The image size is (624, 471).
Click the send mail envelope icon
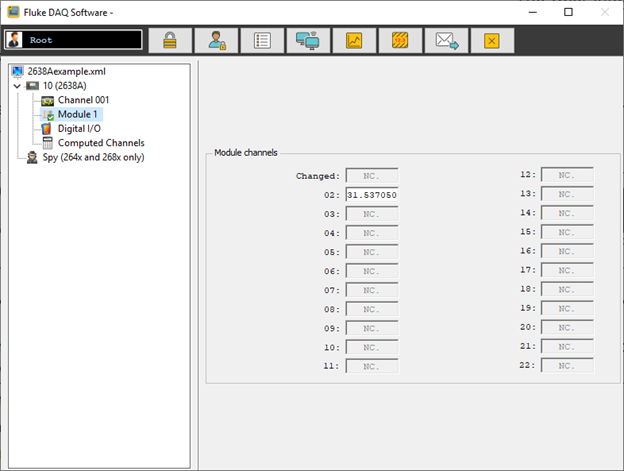pyautogui.click(x=446, y=40)
